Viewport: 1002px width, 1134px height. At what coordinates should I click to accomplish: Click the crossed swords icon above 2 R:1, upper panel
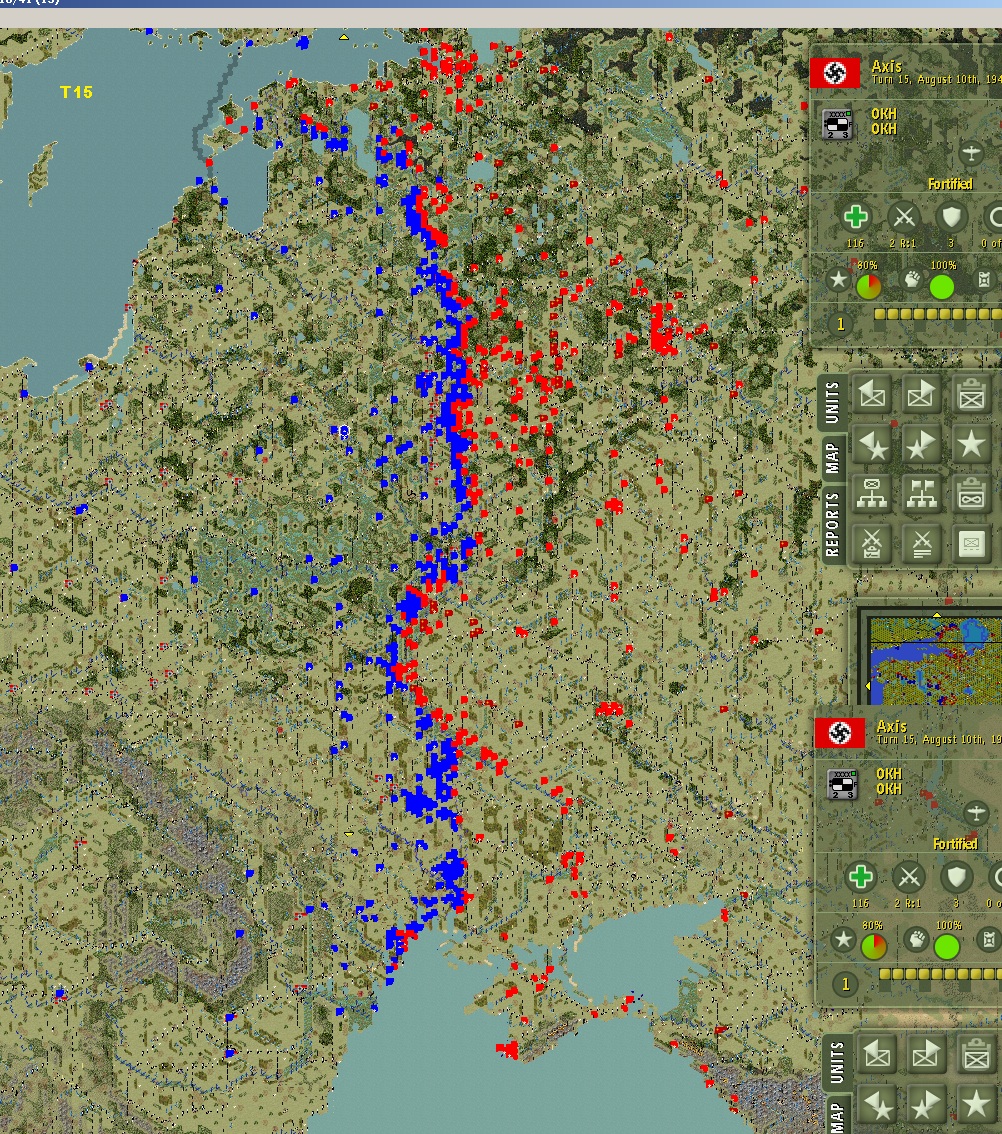tap(903, 217)
